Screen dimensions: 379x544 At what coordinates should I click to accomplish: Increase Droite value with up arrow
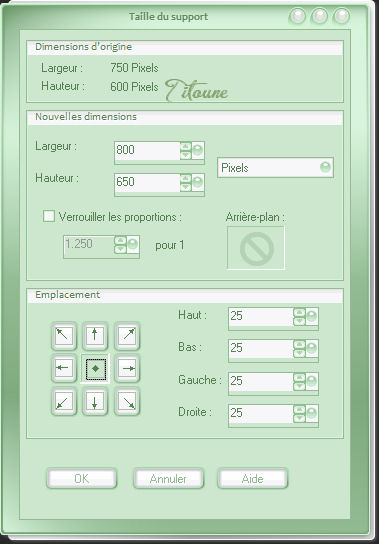(299, 409)
